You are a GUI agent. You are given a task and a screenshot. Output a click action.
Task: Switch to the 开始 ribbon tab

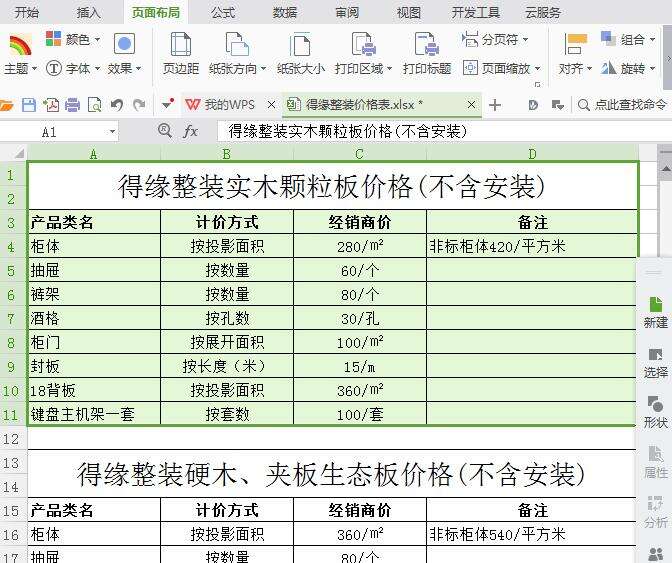click(x=27, y=12)
